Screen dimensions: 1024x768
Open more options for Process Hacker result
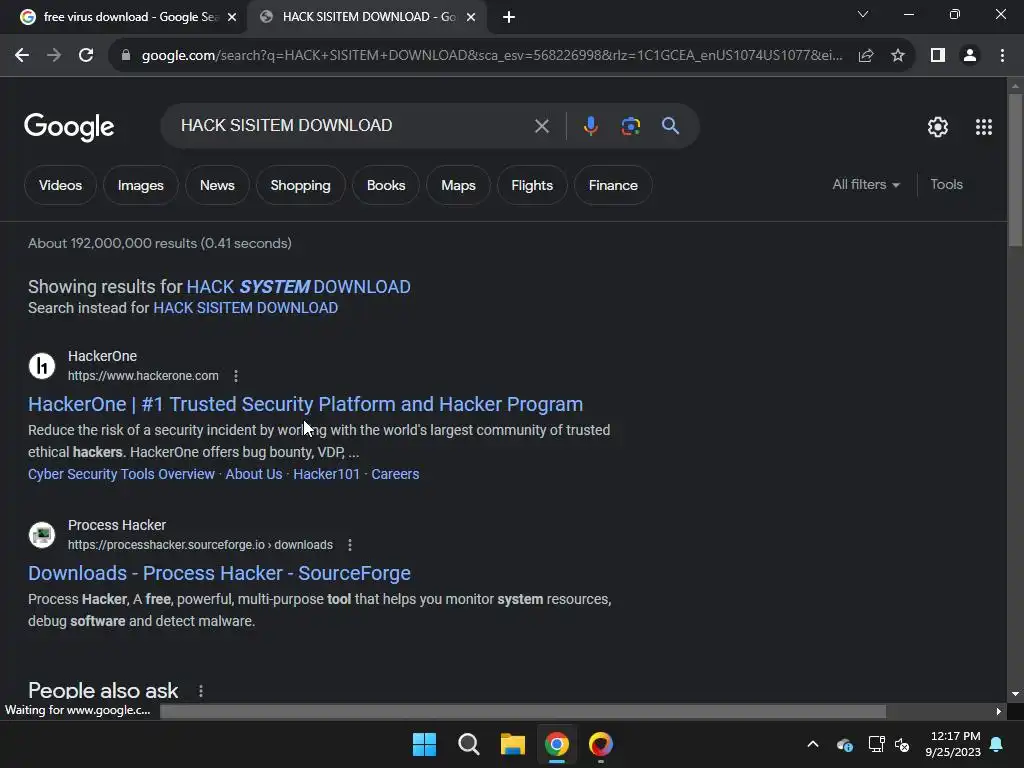point(350,545)
